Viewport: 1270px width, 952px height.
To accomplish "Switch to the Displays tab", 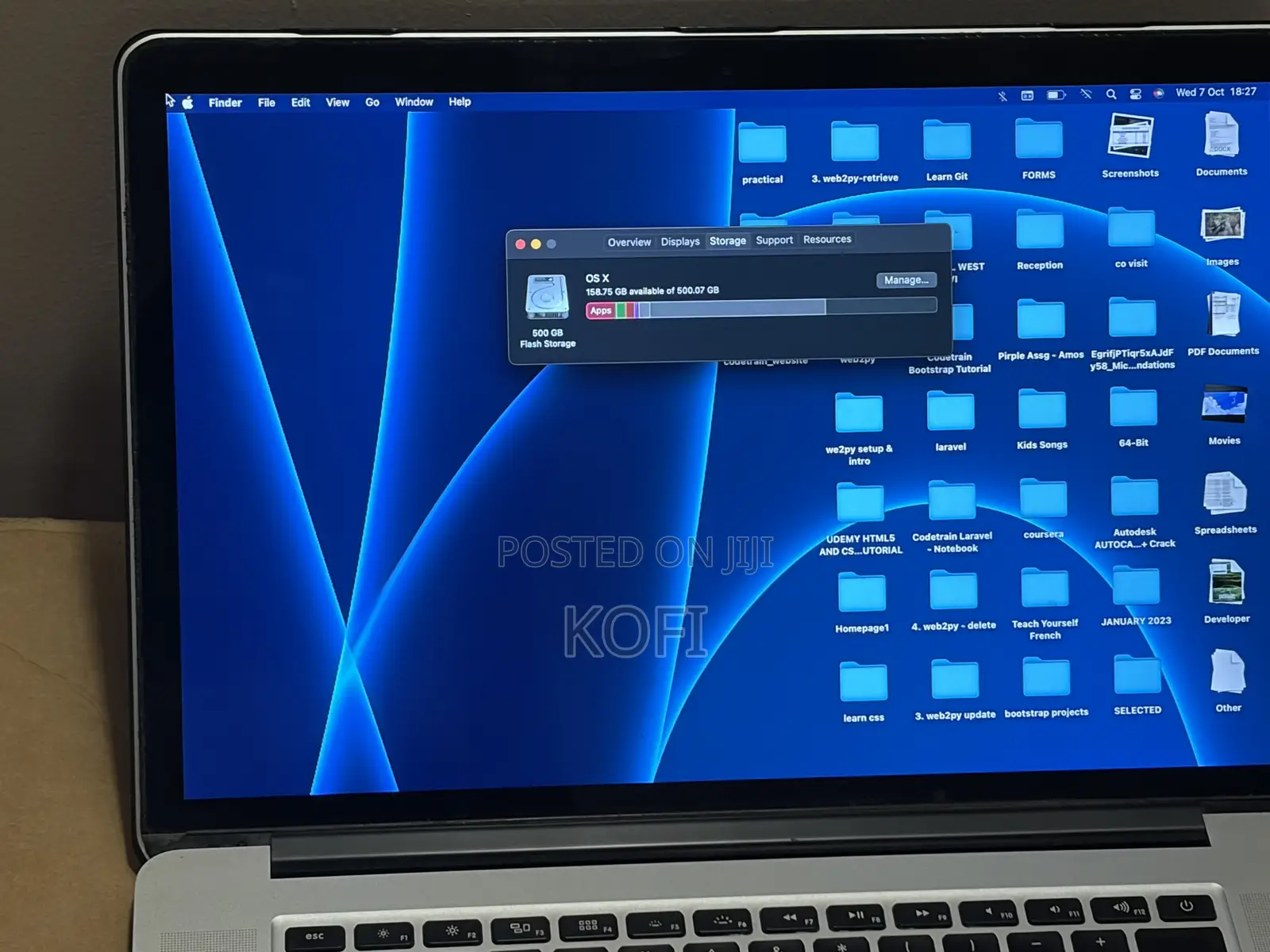I will coord(680,241).
